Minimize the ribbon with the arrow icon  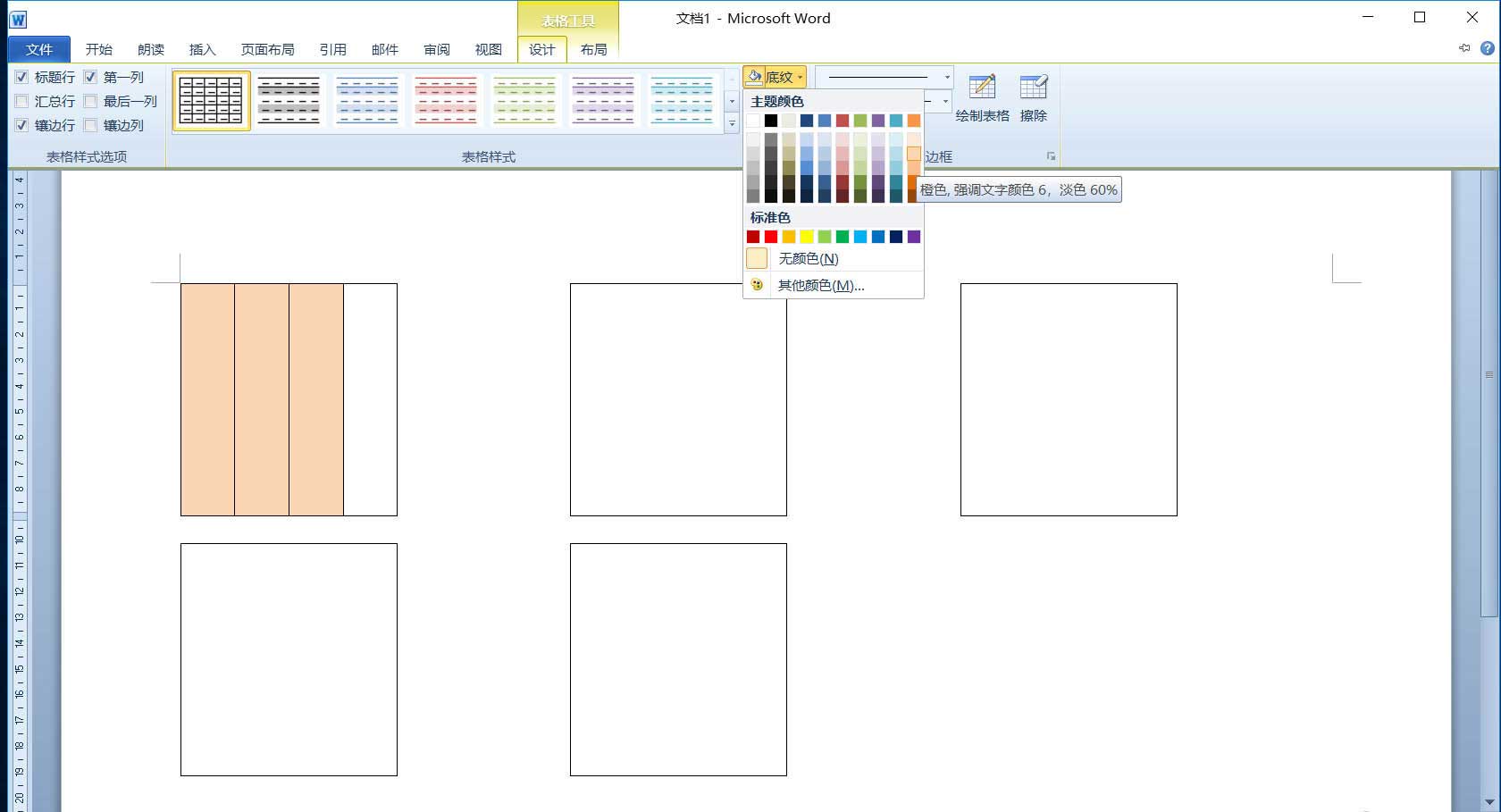pos(1464,48)
